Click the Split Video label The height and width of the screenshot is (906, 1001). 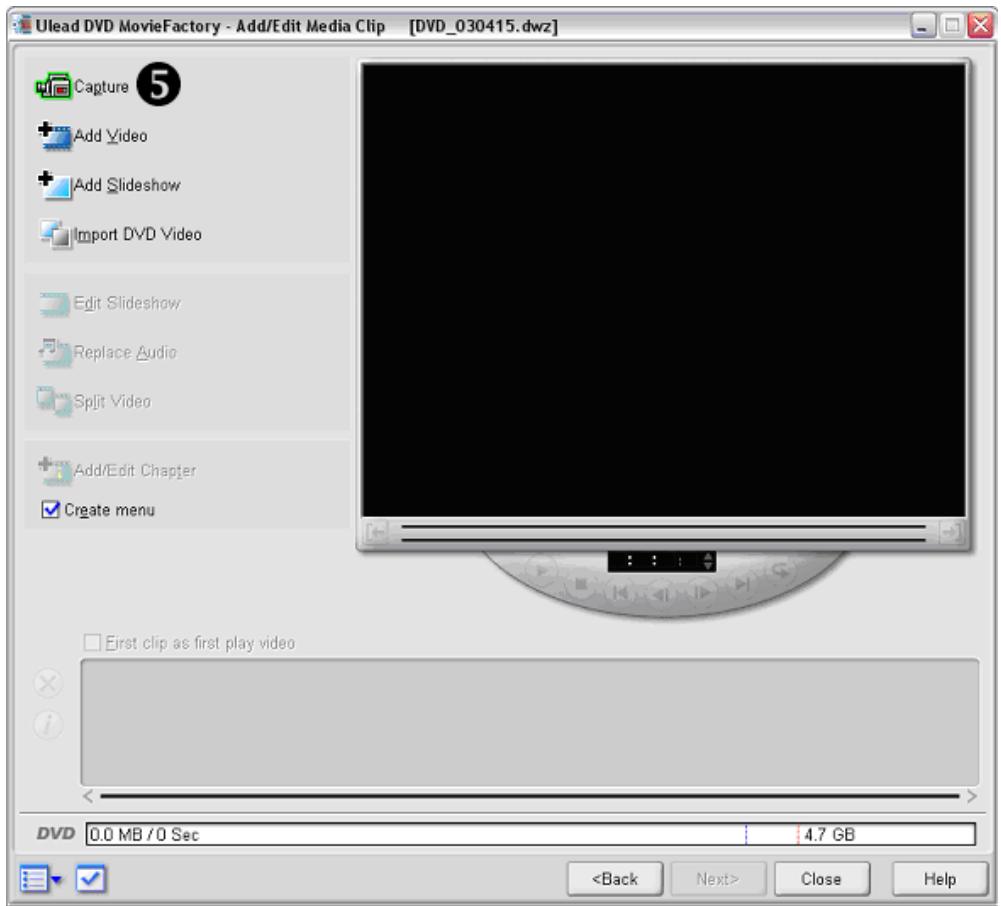112,402
